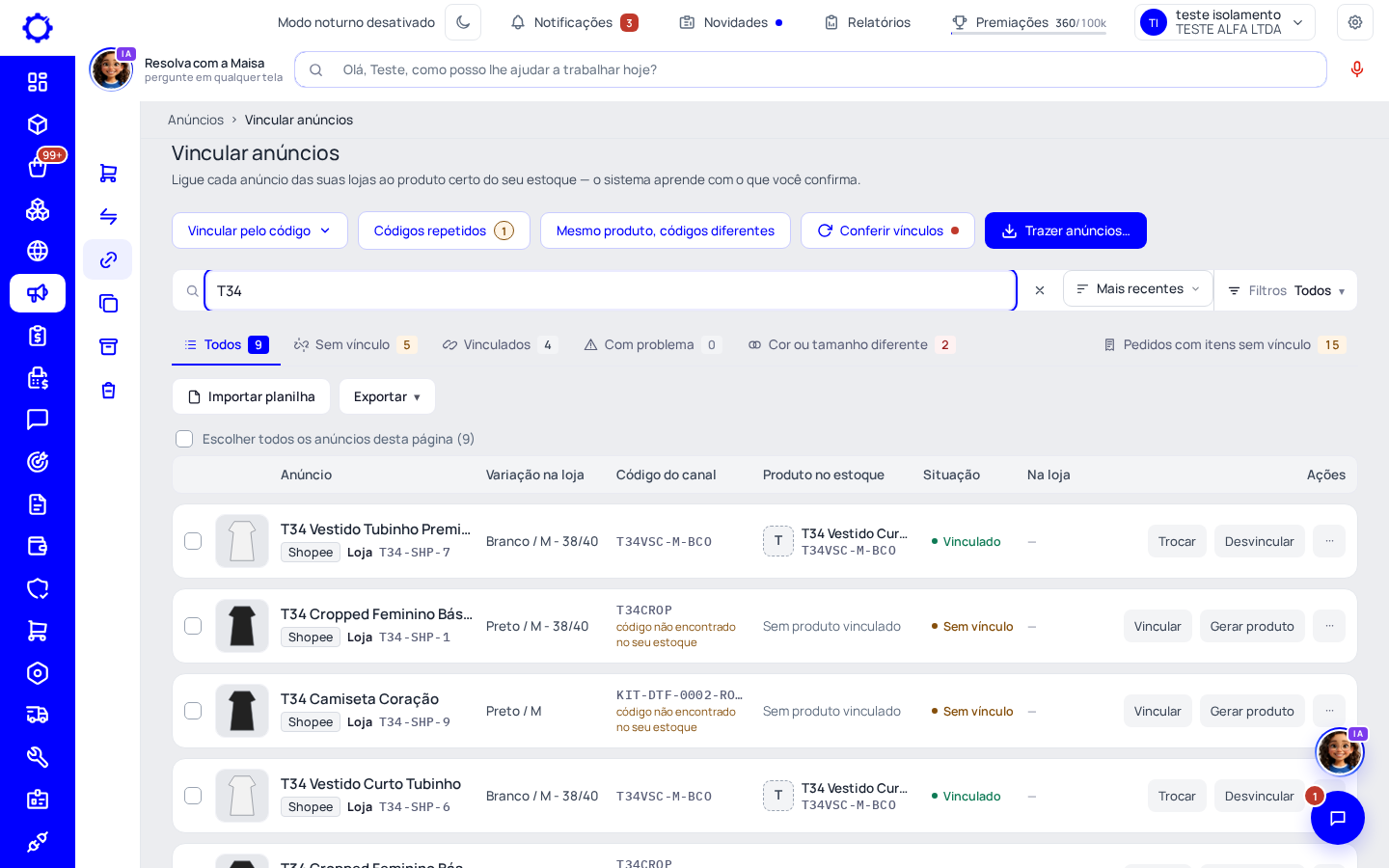Open the cart icon in the secondary menu
This screenshot has width=1389, height=868.
click(108, 174)
